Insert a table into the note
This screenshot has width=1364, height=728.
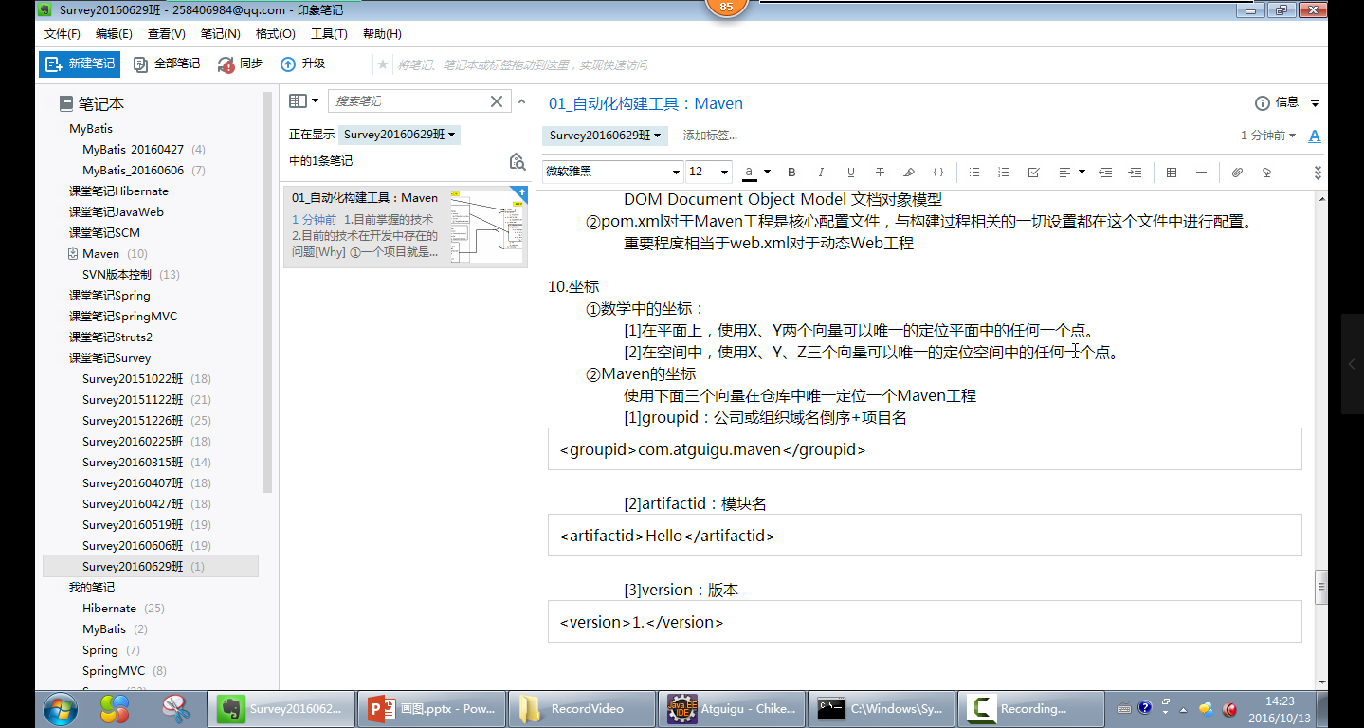click(x=1171, y=172)
